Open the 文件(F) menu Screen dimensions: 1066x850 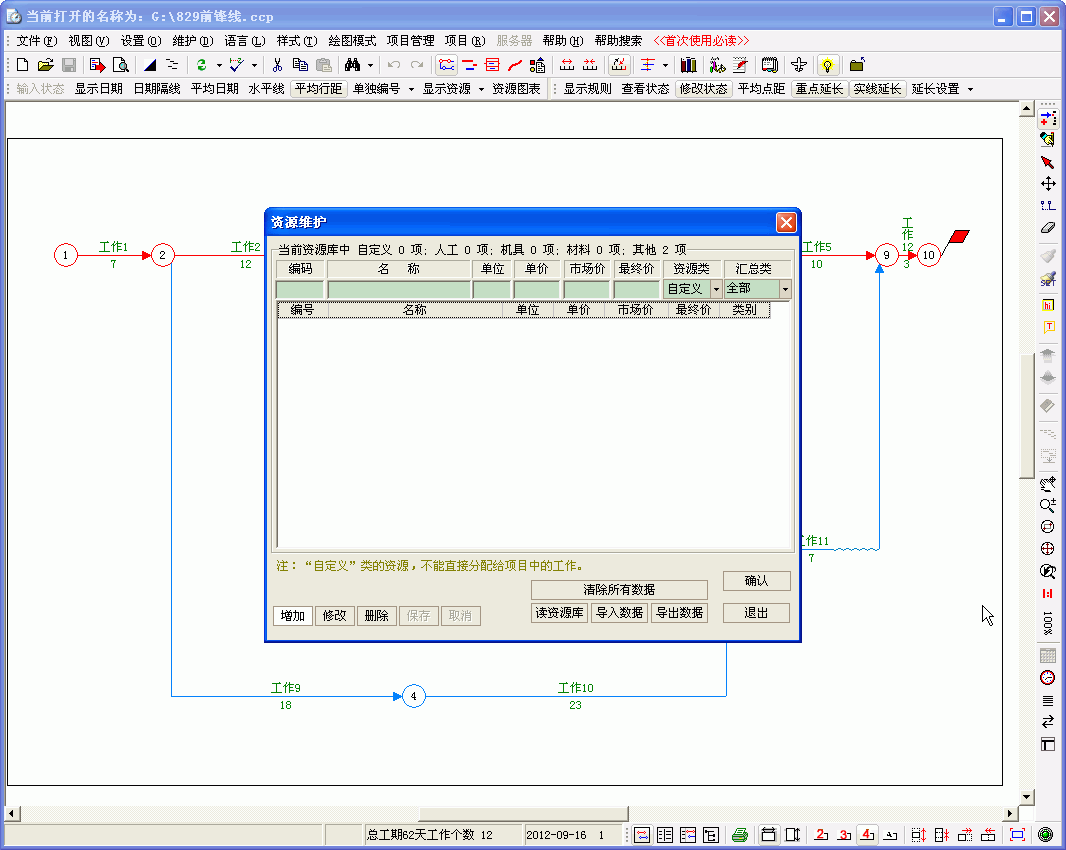[x=37, y=41]
